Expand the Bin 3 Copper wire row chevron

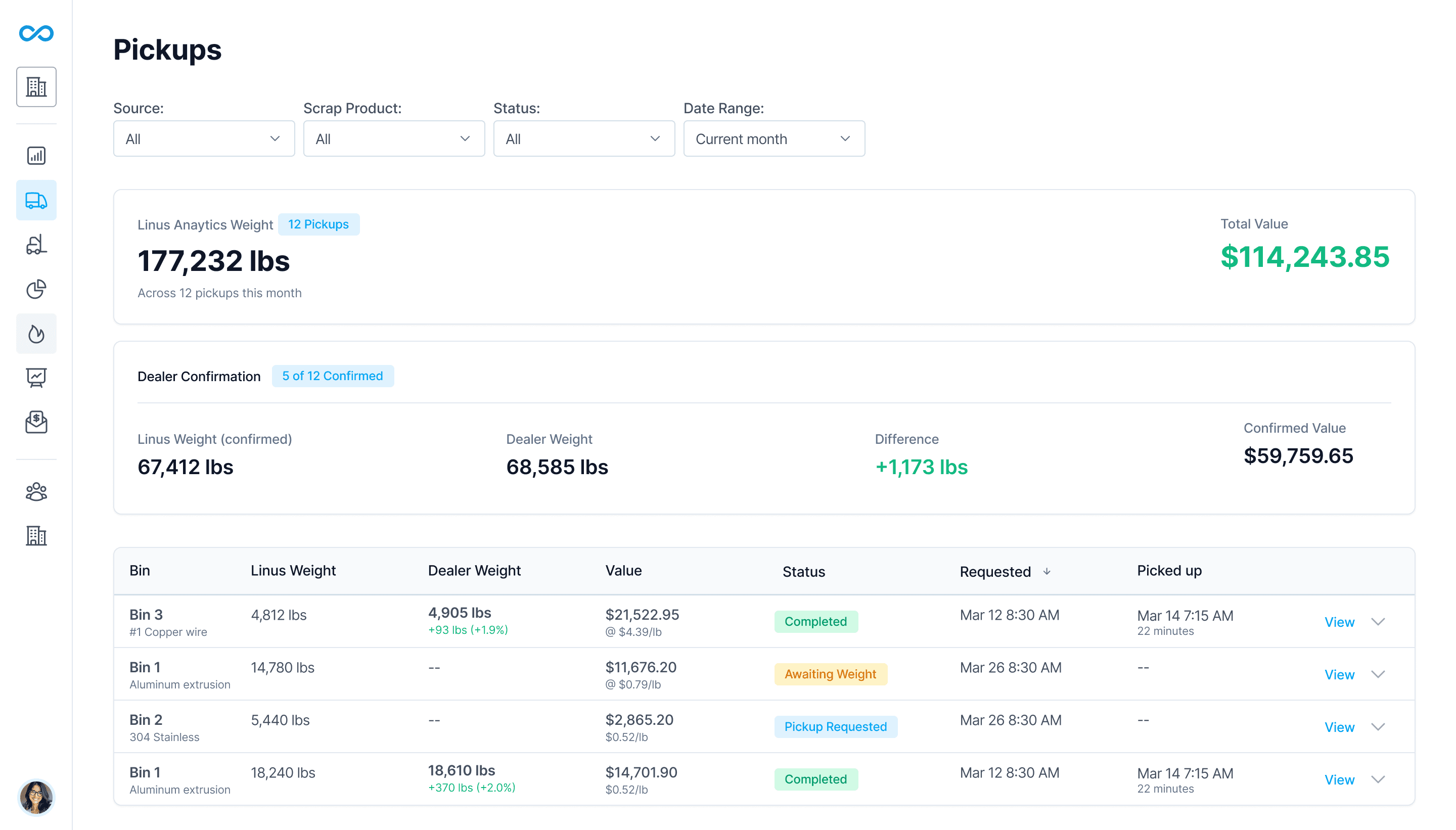tap(1377, 622)
